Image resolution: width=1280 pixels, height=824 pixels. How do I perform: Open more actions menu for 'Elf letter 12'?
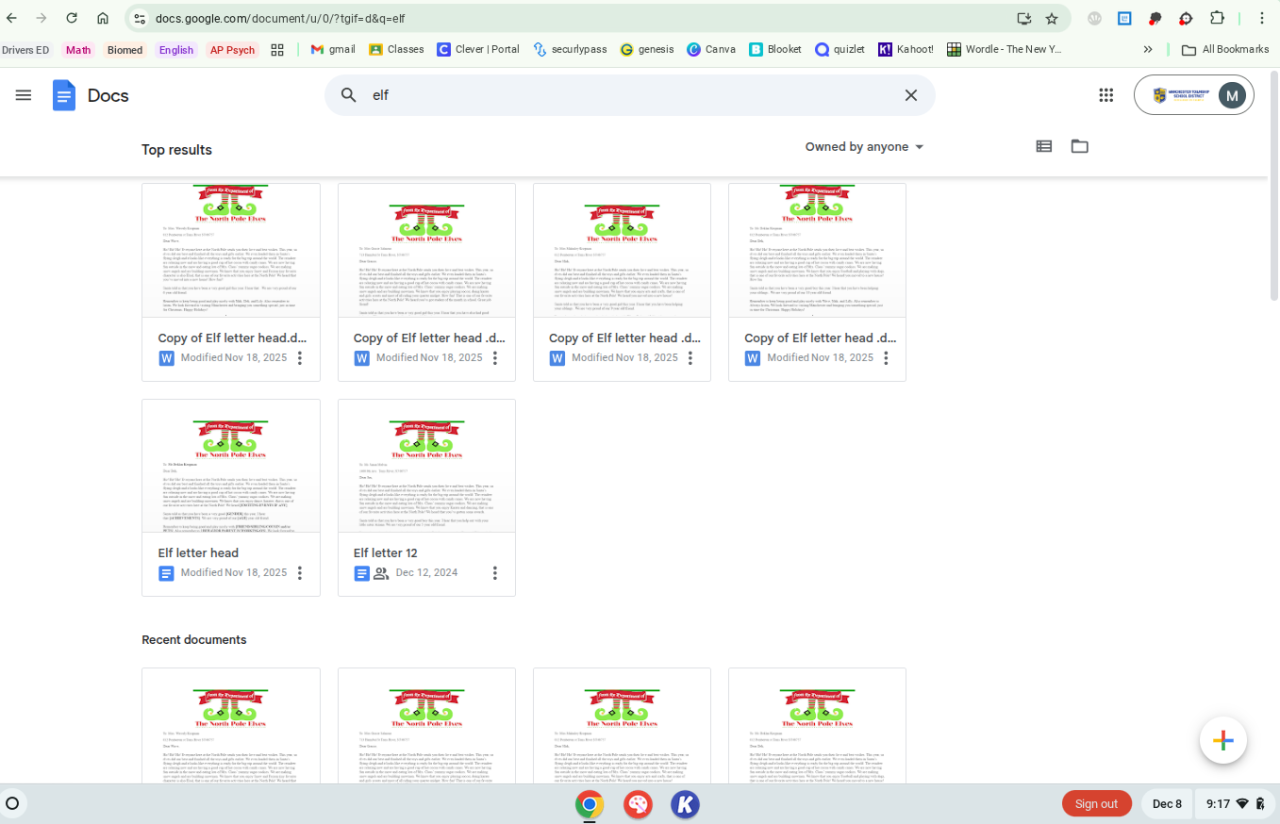(495, 573)
